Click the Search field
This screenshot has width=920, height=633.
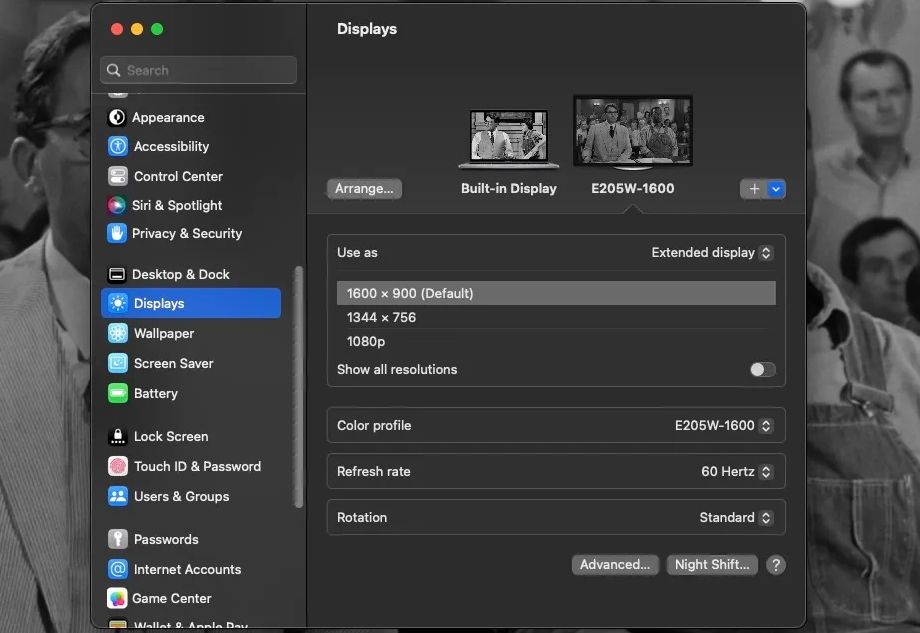point(197,70)
